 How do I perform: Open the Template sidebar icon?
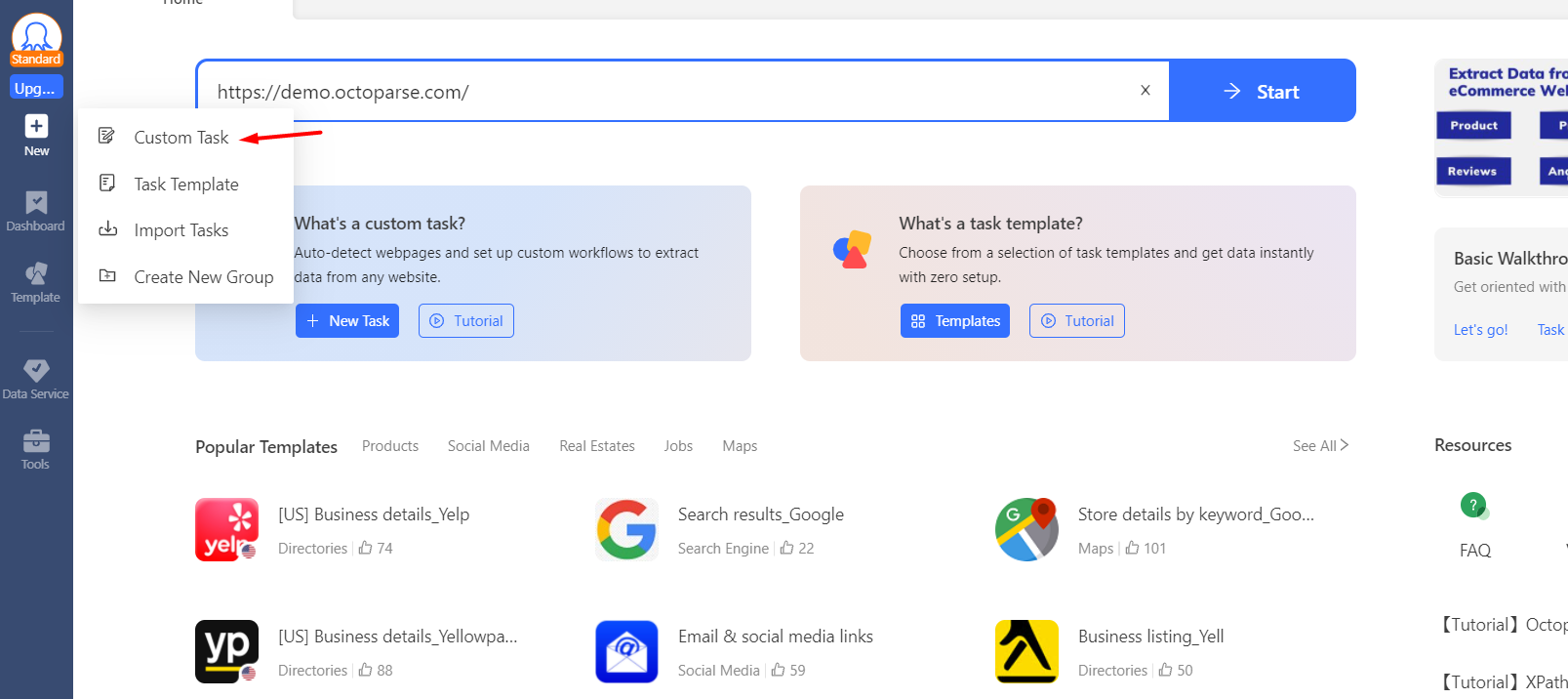pyautogui.click(x=36, y=273)
